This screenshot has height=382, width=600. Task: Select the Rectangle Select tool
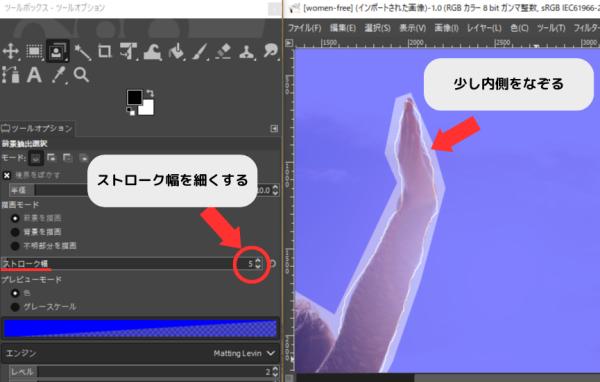coord(34,51)
